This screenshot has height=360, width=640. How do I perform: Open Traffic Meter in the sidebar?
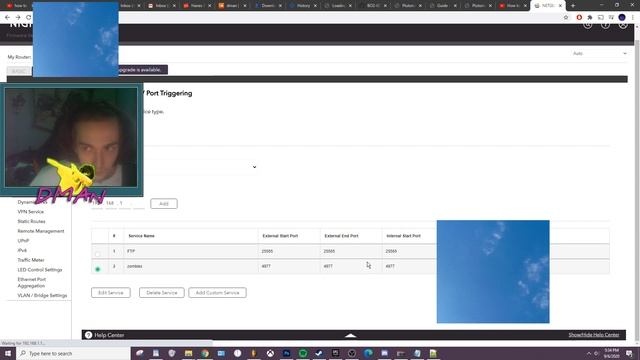pyautogui.click(x=31, y=260)
